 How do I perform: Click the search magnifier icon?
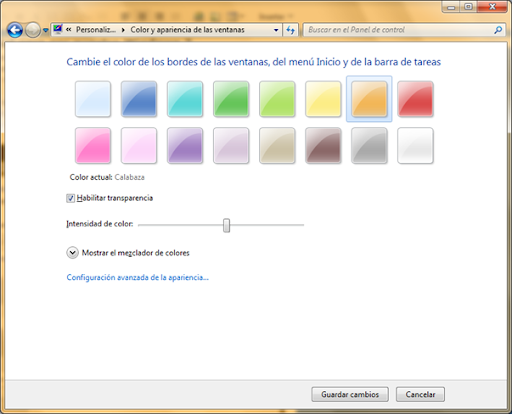tap(498, 30)
